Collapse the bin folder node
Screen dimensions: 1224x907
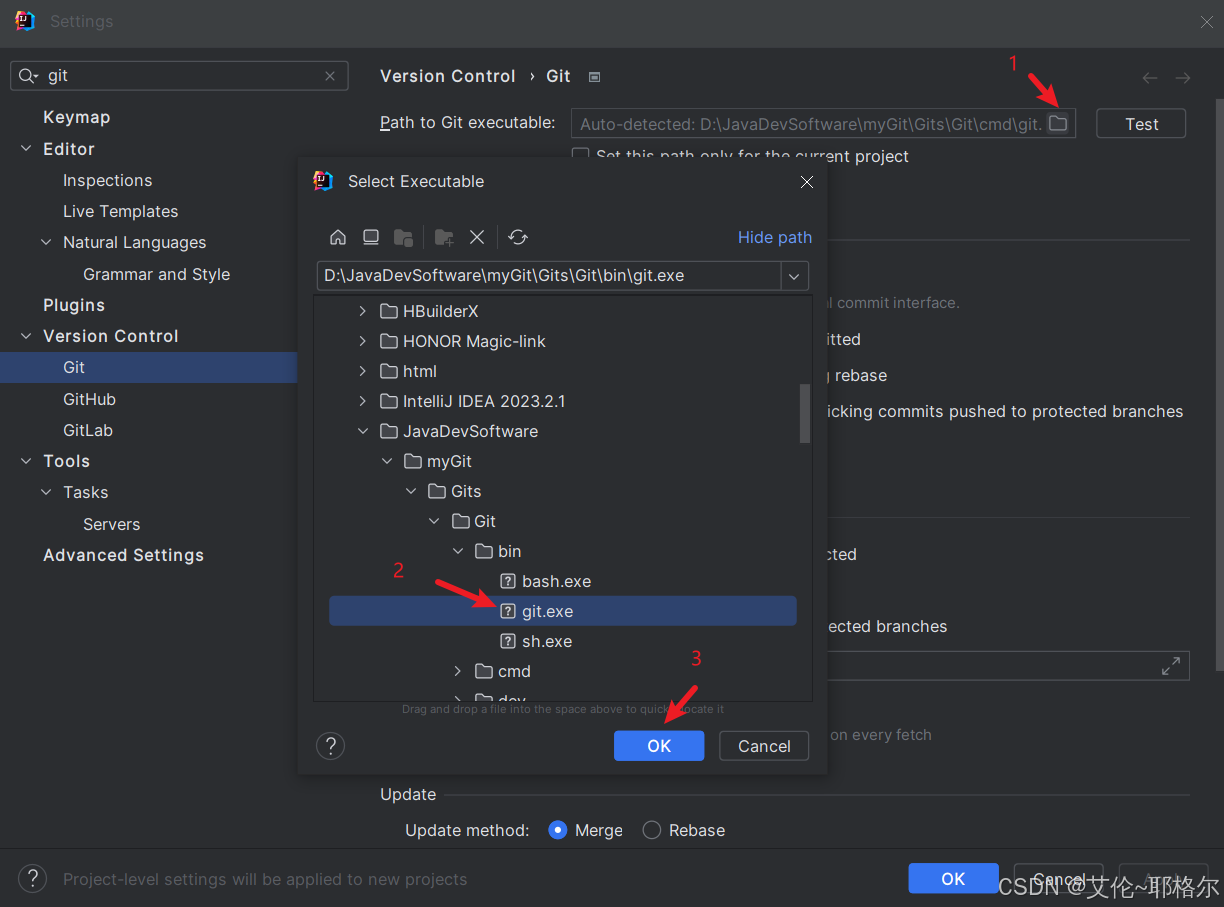458,551
